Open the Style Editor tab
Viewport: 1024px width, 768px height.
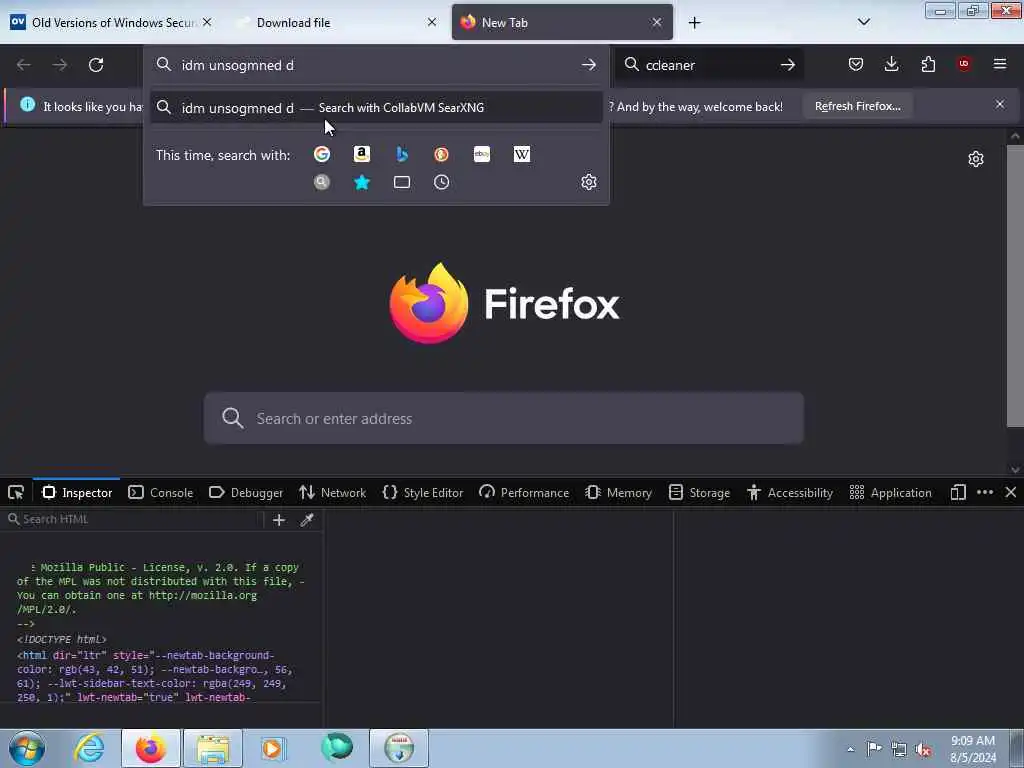423,492
